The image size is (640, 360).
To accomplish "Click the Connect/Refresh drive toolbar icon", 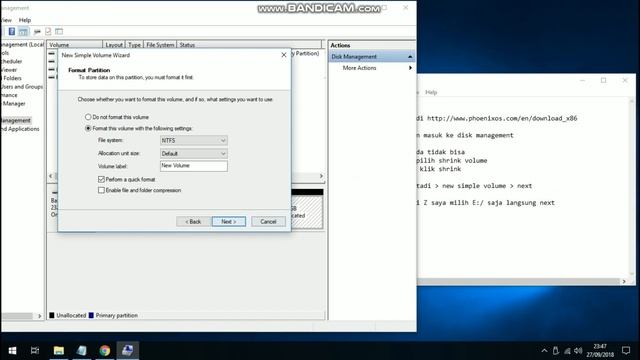I will pos(37,31).
